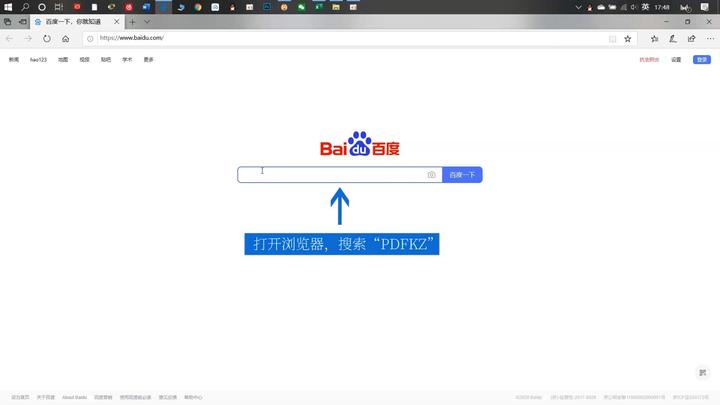Screen dimensions: 720x405
Task: Open Baidu 设置 settings menu
Action: [x=676, y=60]
